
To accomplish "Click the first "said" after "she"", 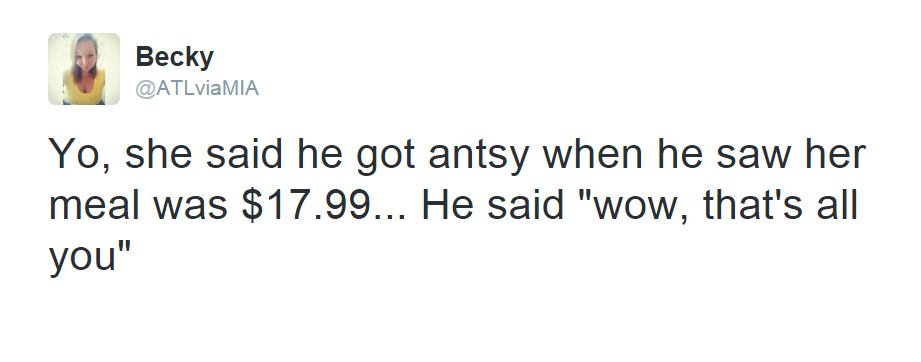I will pyautogui.click(x=244, y=152).
